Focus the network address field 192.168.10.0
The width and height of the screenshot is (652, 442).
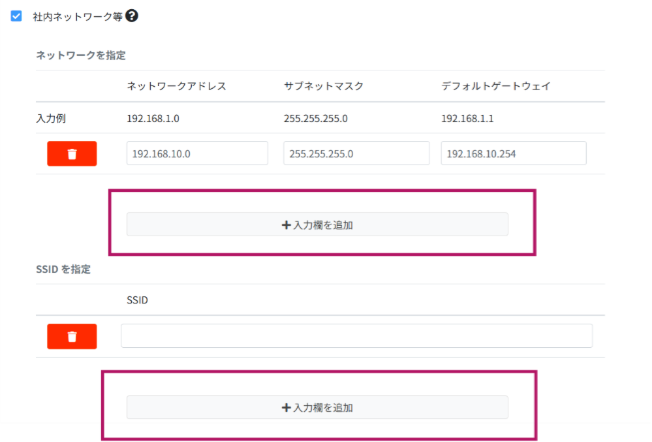tap(197, 154)
